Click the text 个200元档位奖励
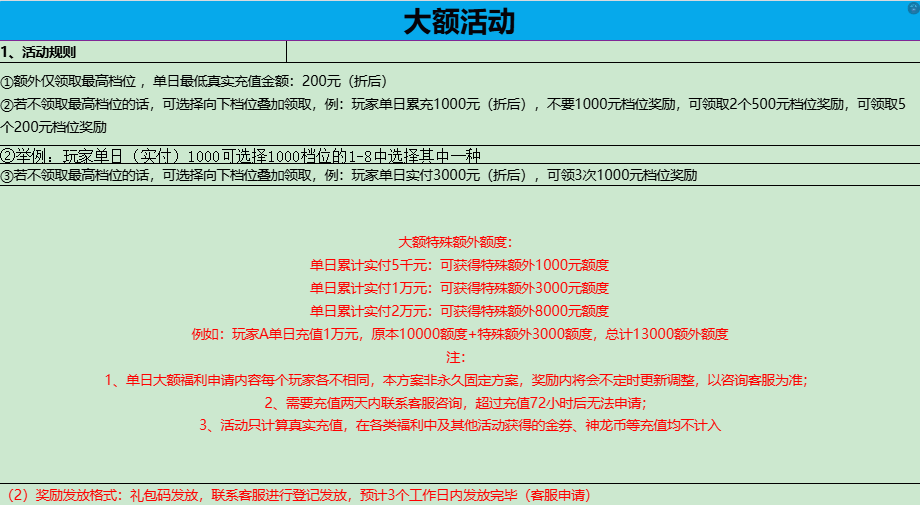 coord(54,127)
